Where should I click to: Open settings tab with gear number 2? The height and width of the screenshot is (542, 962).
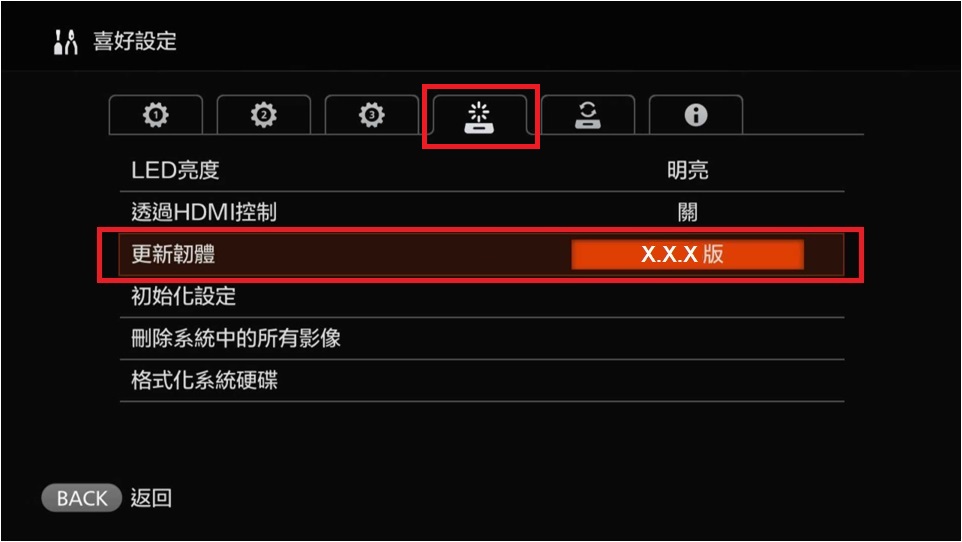pyautogui.click(x=264, y=115)
